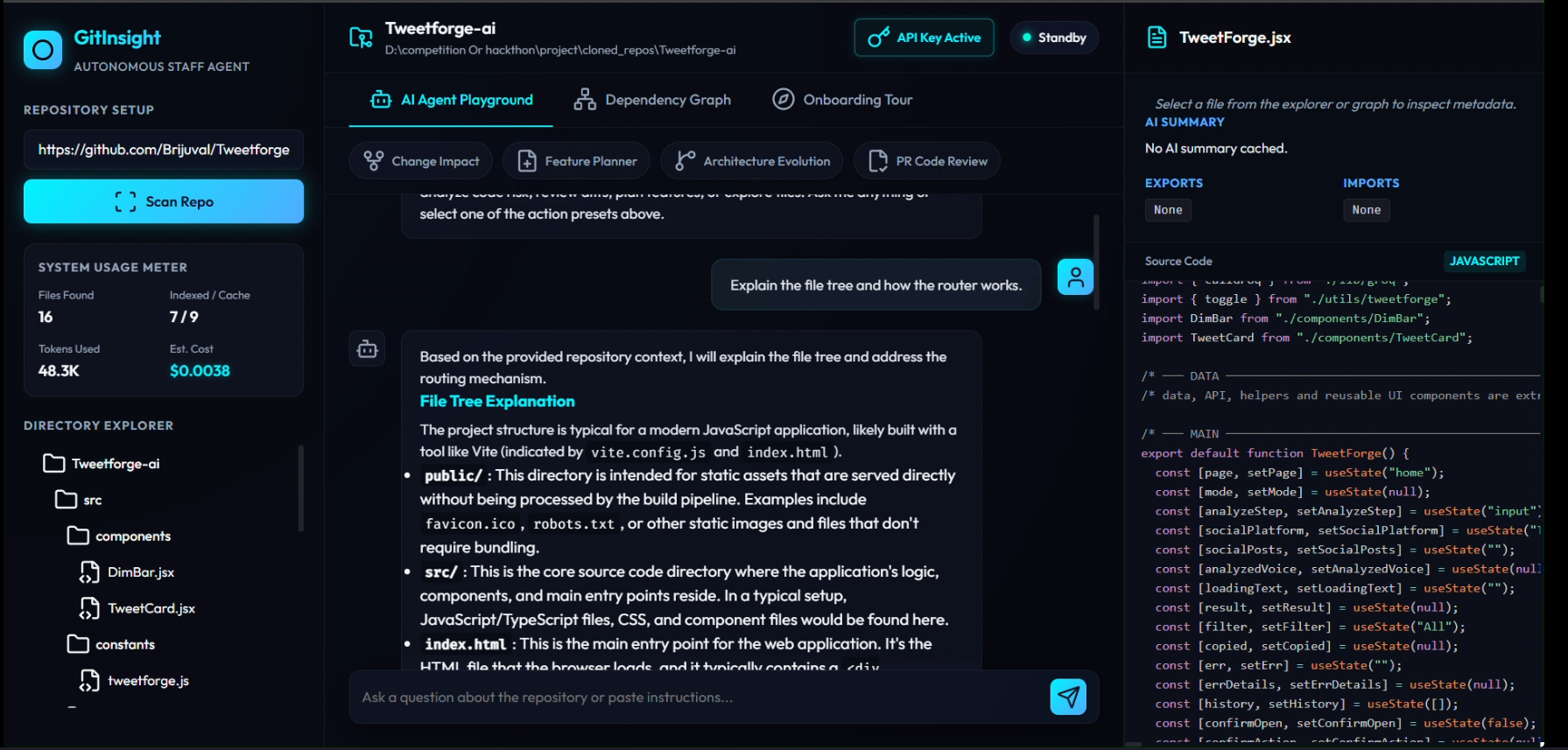This screenshot has width=1568, height=750.
Task: Click the key icon in API Key Active
Action: coord(878,38)
